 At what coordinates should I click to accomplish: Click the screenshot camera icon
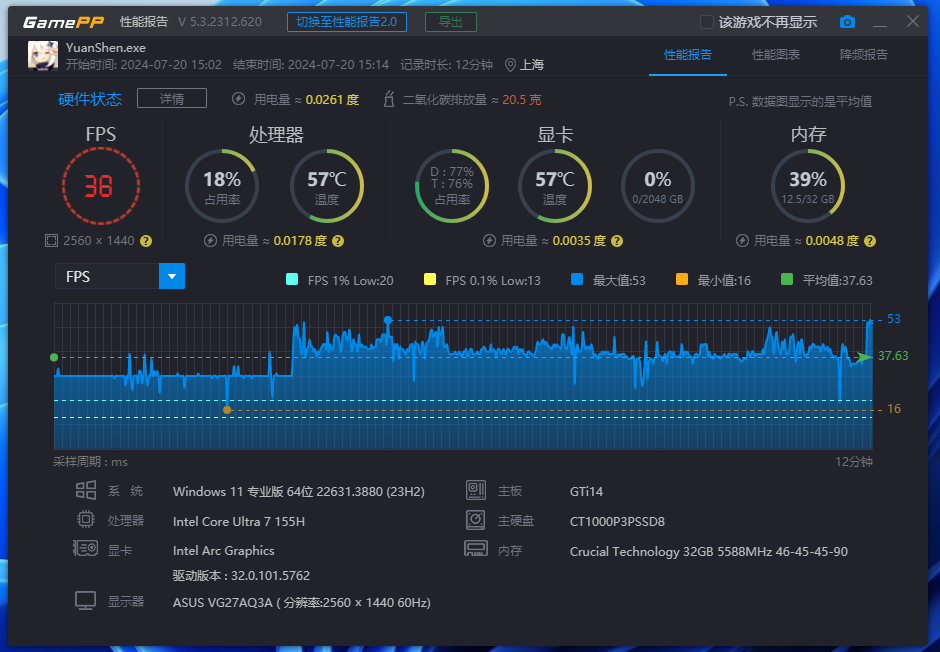[x=847, y=22]
